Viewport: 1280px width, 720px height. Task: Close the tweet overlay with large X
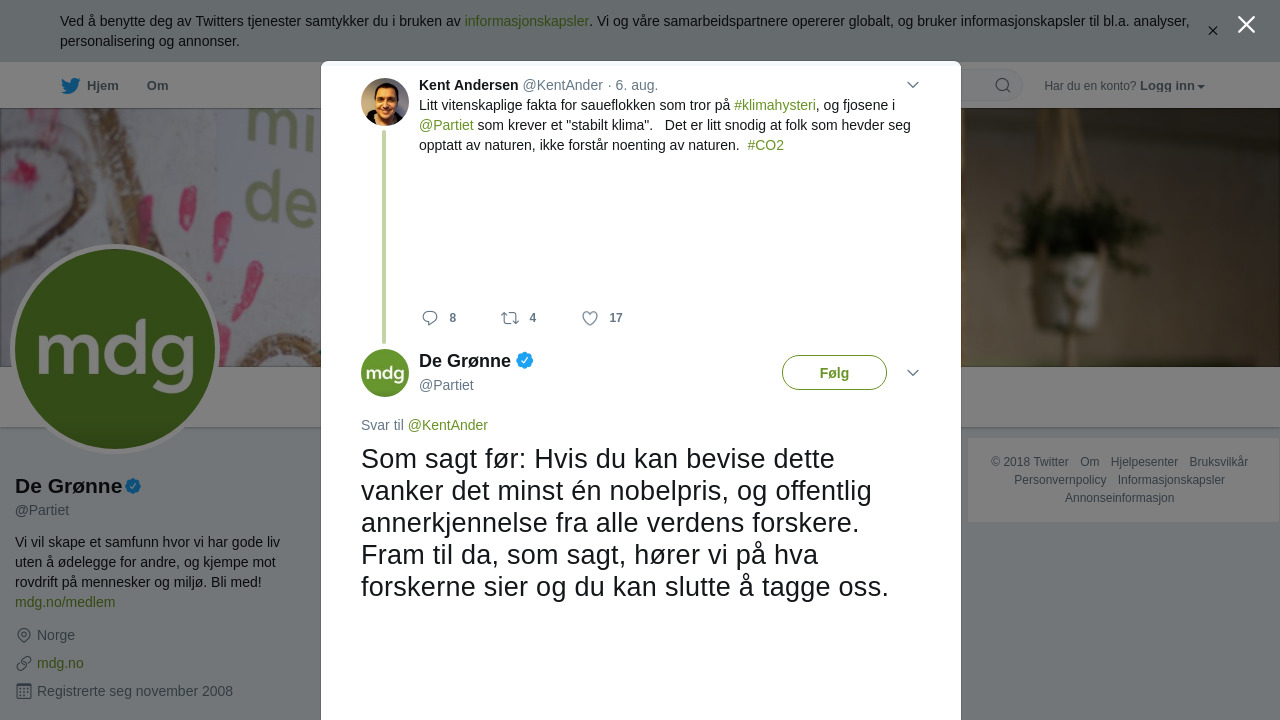pyautogui.click(x=1246, y=25)
